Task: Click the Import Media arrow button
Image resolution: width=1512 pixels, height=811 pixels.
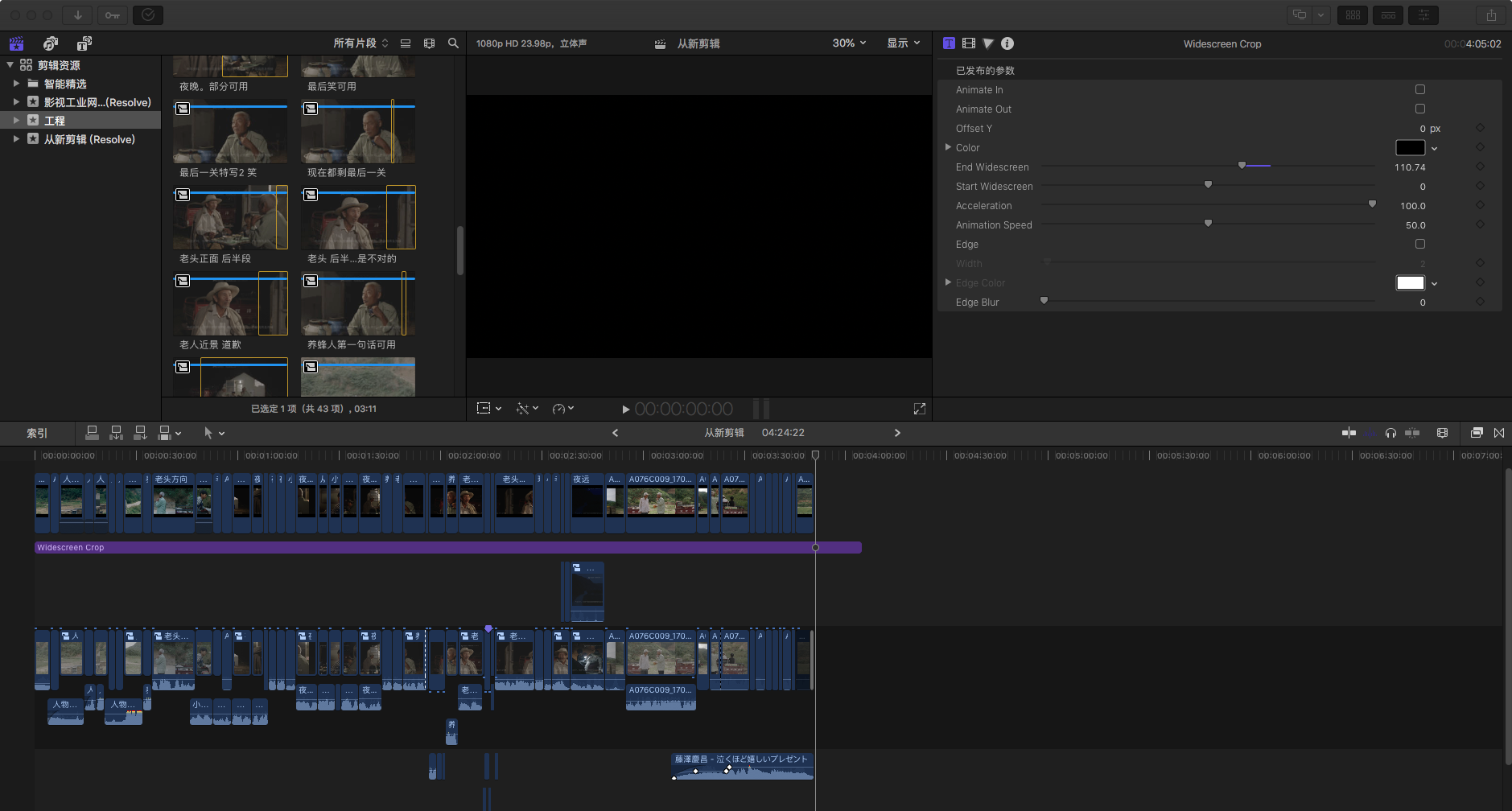Action: click(77, 15)
